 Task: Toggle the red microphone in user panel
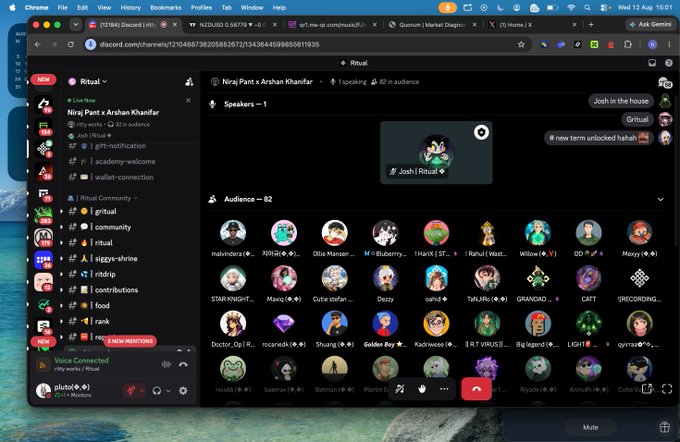[131, 390]
